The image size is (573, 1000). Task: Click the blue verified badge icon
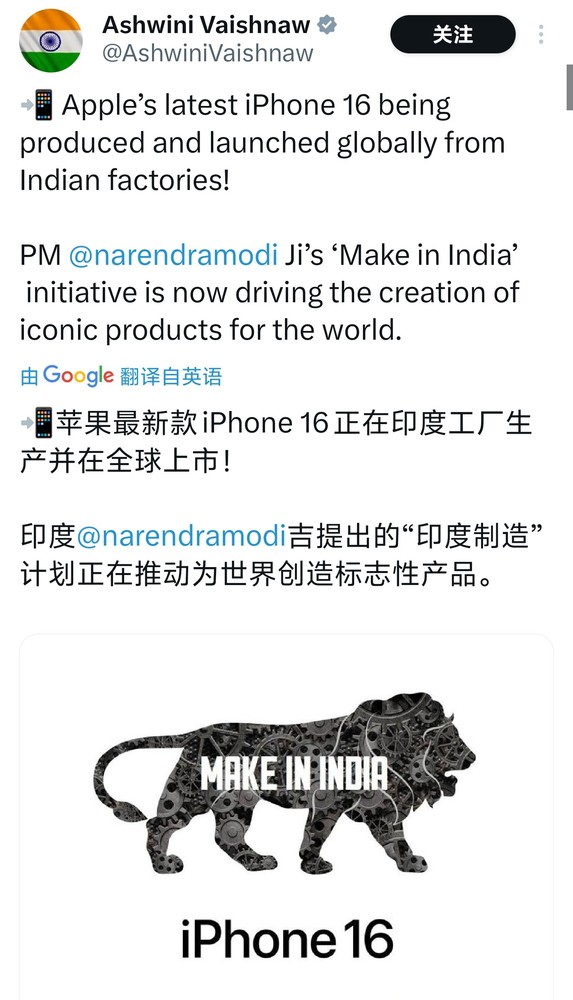click(327, 26)
